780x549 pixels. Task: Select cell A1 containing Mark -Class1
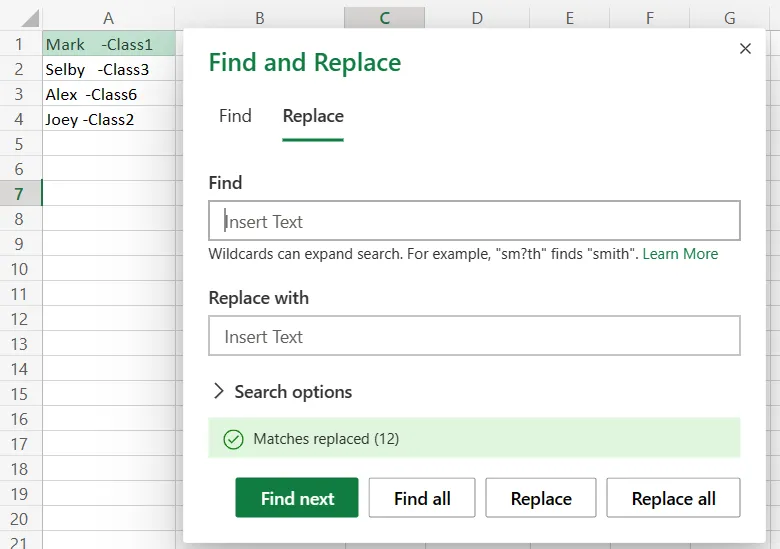108,44
